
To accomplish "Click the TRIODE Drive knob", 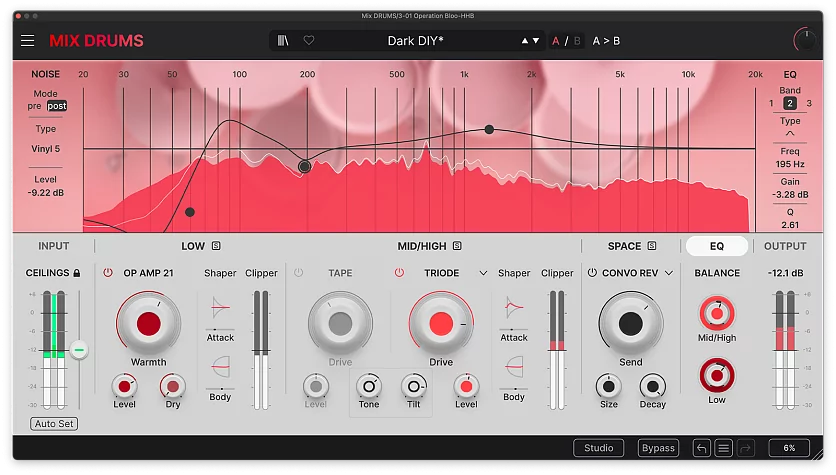I will [441, 324].
